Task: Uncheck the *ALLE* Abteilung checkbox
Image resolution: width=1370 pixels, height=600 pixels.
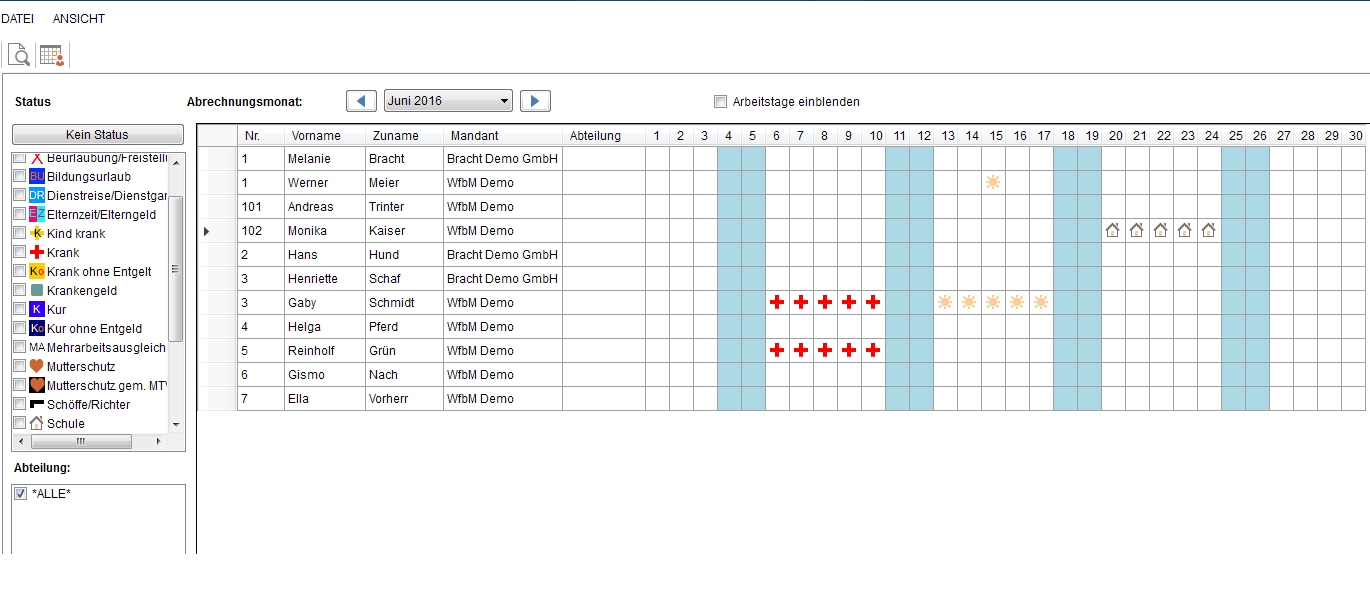Action: pos(21,494)
